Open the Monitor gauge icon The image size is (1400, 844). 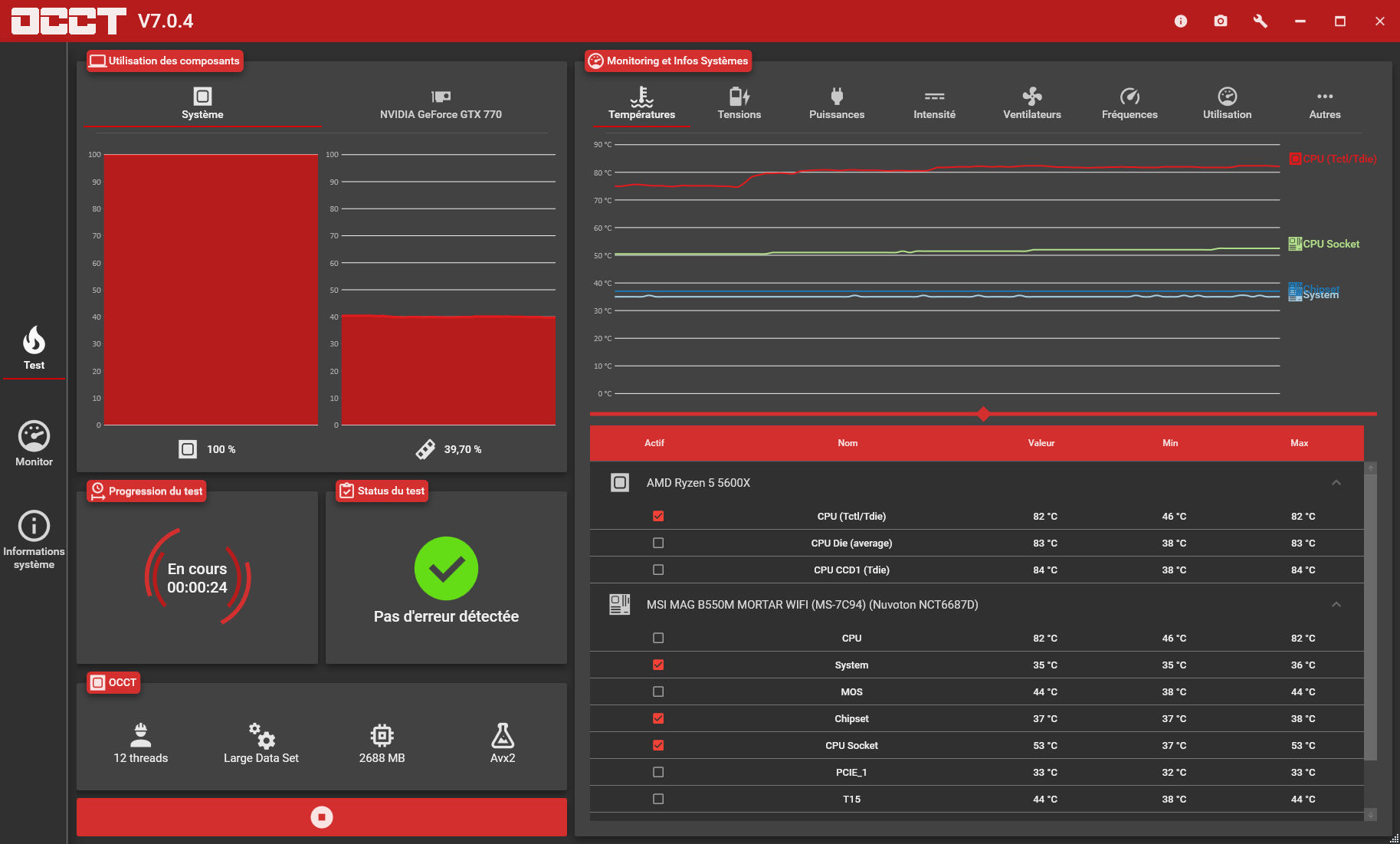point(34,436)
